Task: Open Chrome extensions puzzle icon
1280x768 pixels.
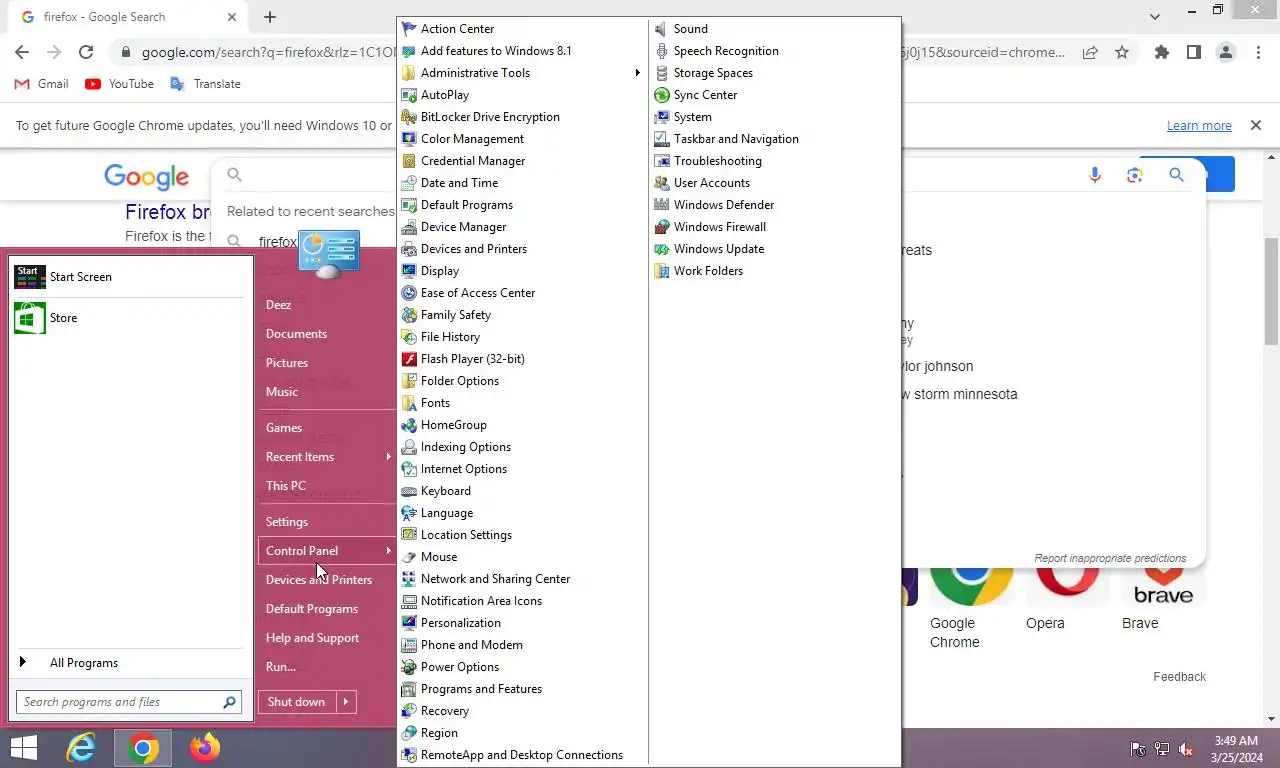Action: [x=1161, y=52]
